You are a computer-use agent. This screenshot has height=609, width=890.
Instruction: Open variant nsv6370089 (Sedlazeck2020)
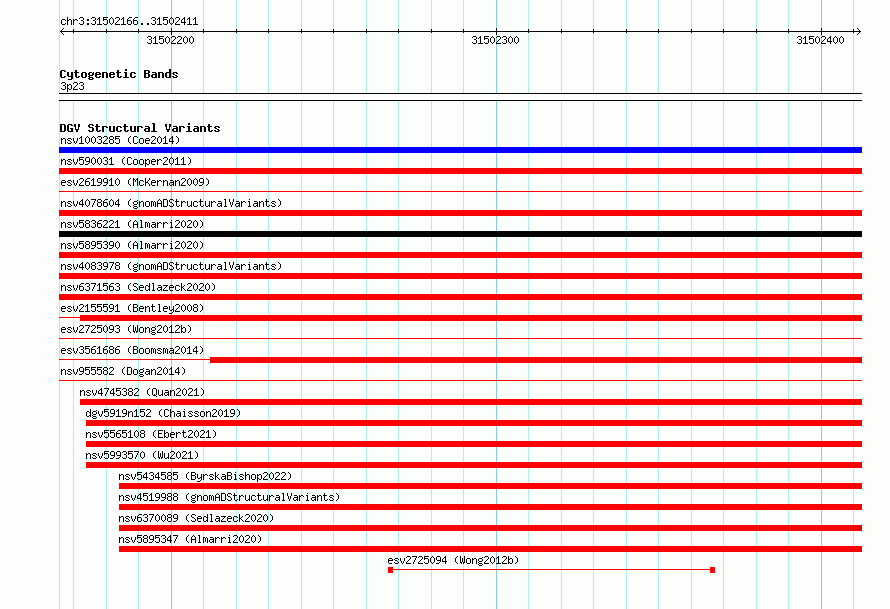click(196, 518)
